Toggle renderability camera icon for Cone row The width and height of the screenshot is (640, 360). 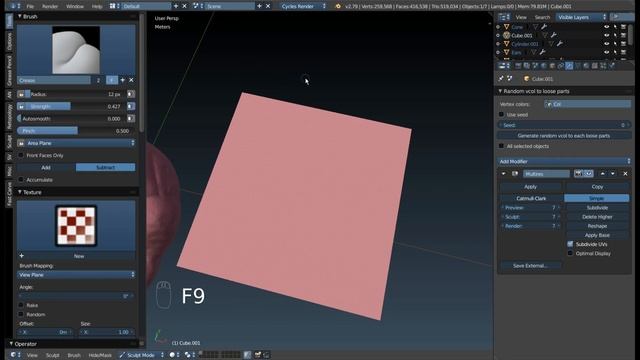623,27
